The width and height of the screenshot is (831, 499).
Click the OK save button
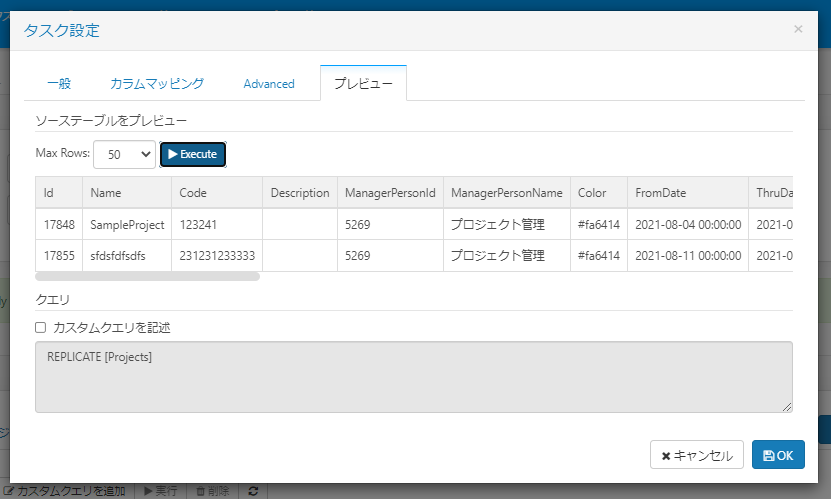[778, 455]
